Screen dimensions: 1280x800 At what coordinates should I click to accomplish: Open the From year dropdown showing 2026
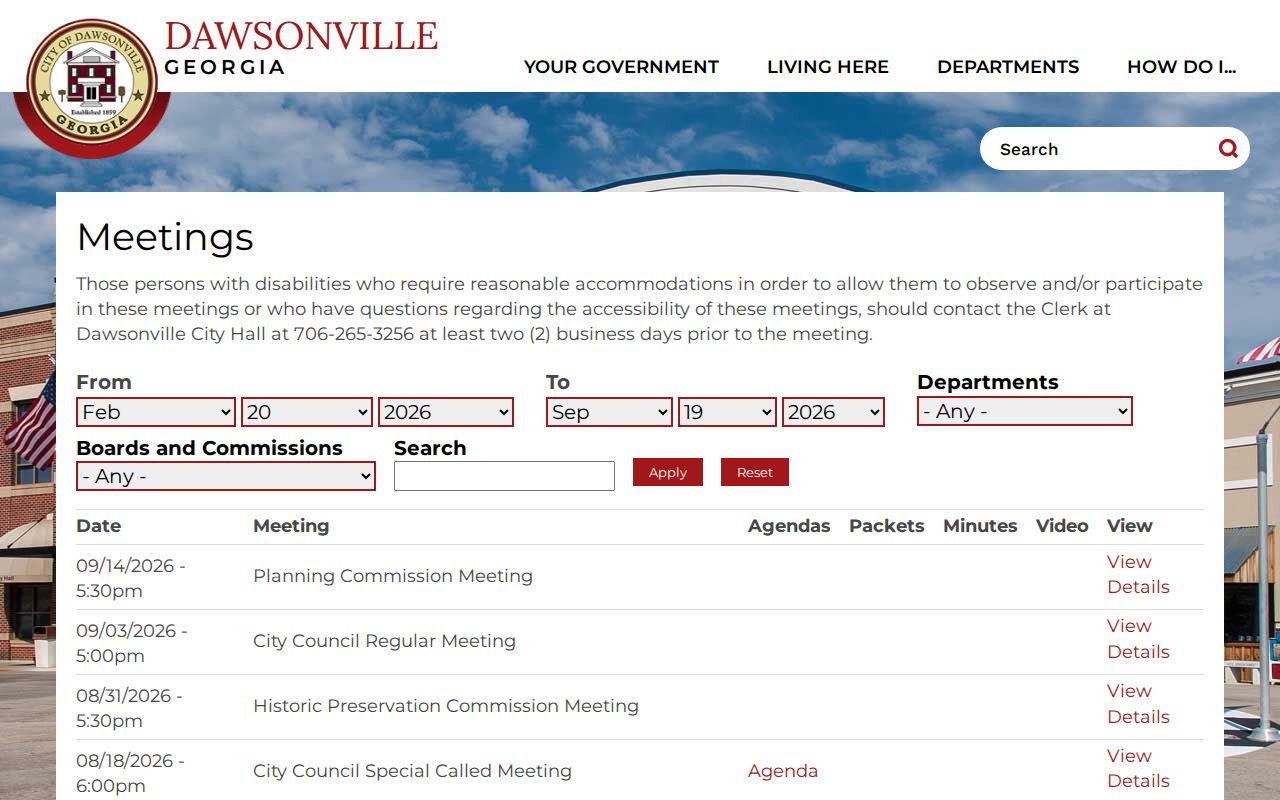coord(446,412)
